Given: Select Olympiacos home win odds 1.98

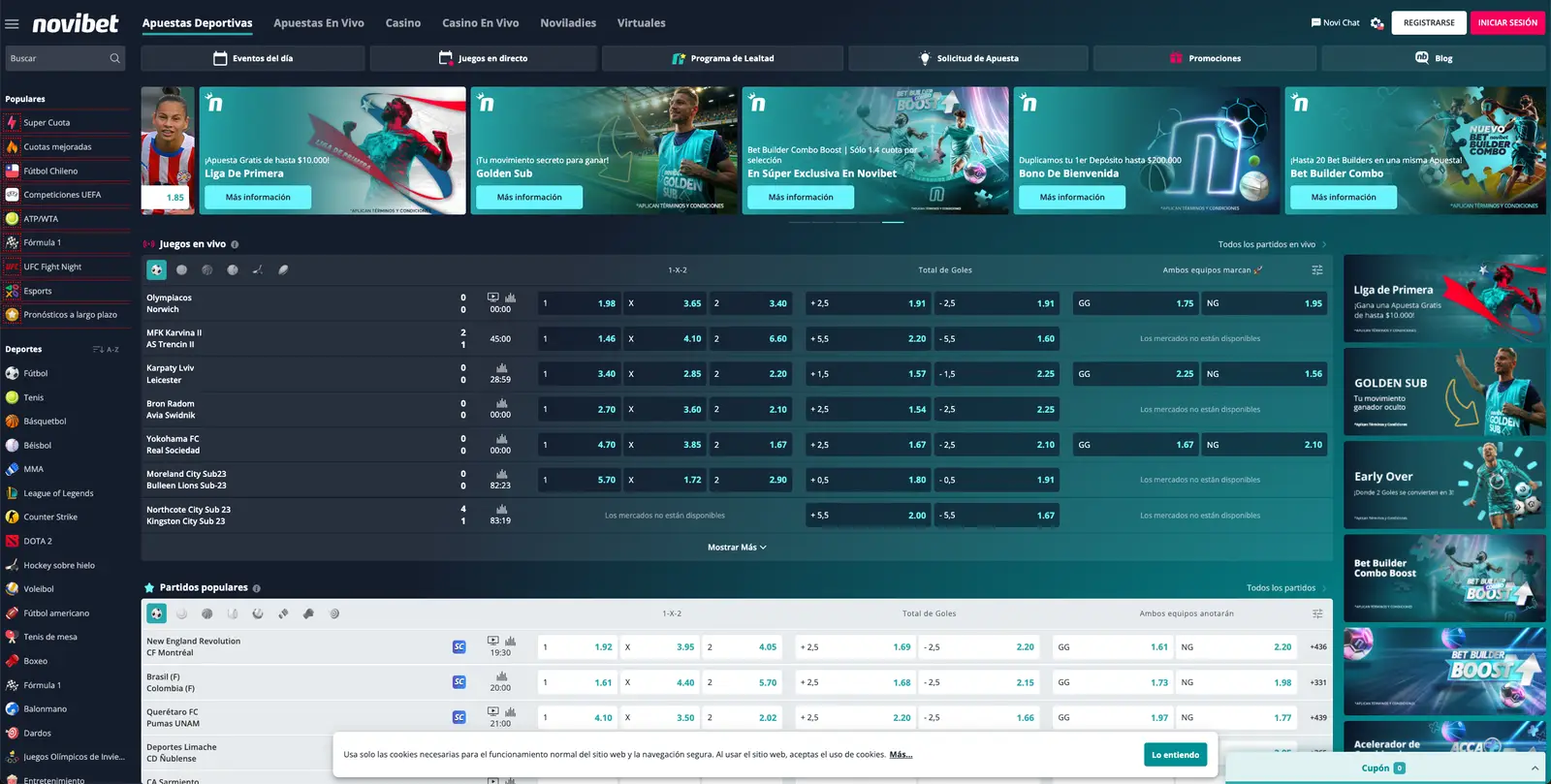Looking at the screenshot, I should tap(579, 303).
